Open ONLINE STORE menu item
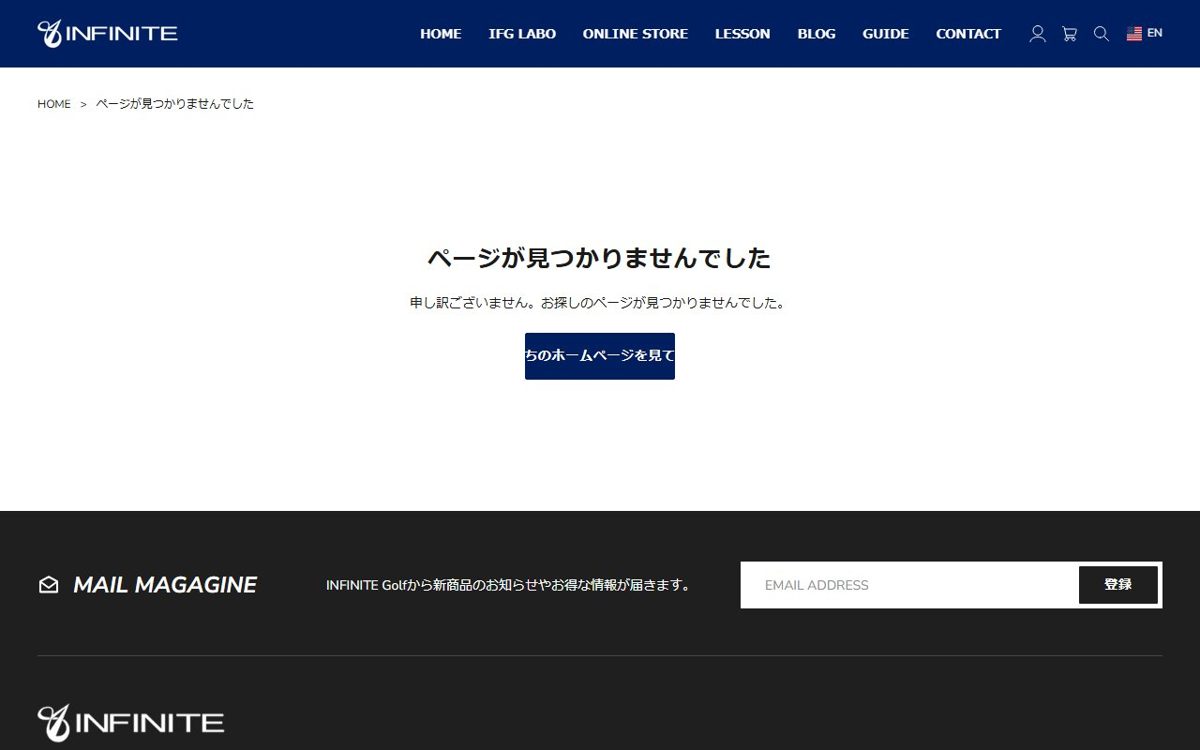The width and height of the screenshot is (1200, 750). 635,34
